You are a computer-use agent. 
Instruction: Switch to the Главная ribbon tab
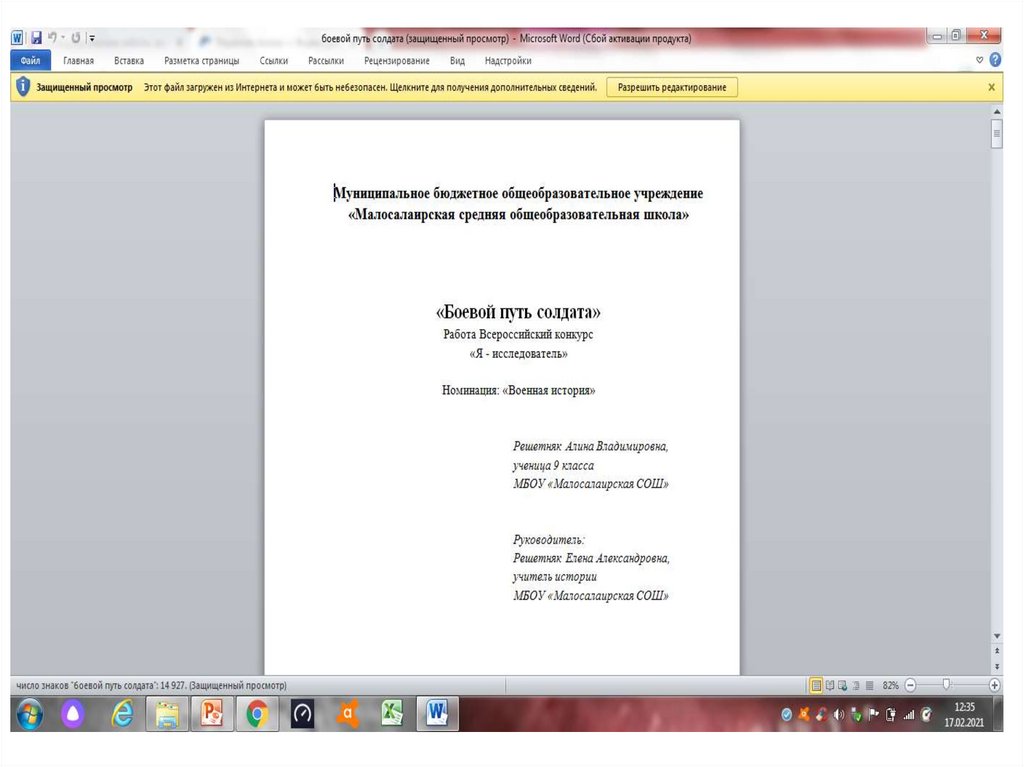[78, 61]
